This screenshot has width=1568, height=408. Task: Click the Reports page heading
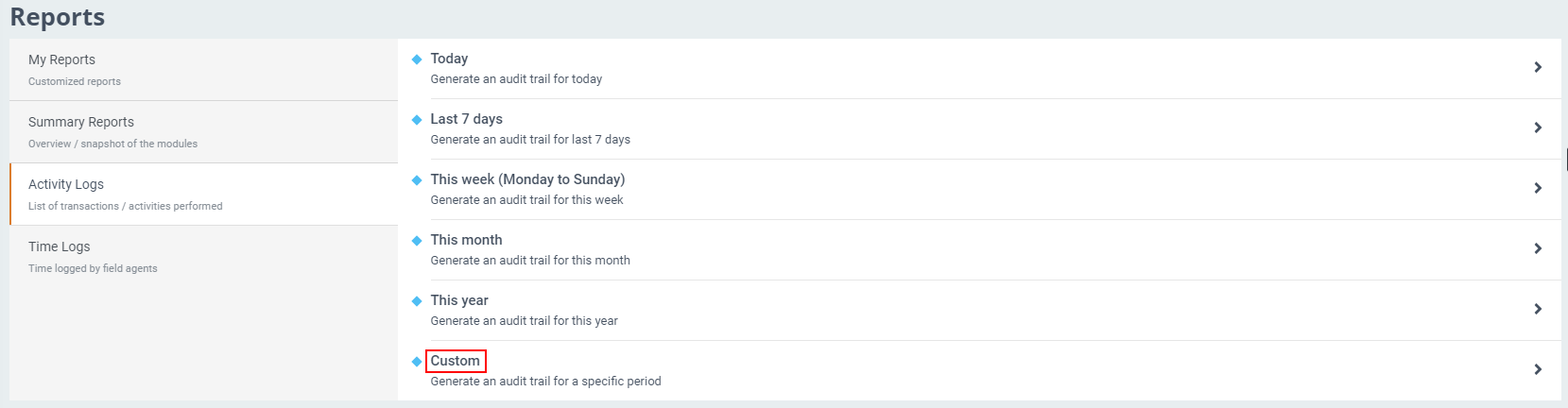tap(58, 17)
